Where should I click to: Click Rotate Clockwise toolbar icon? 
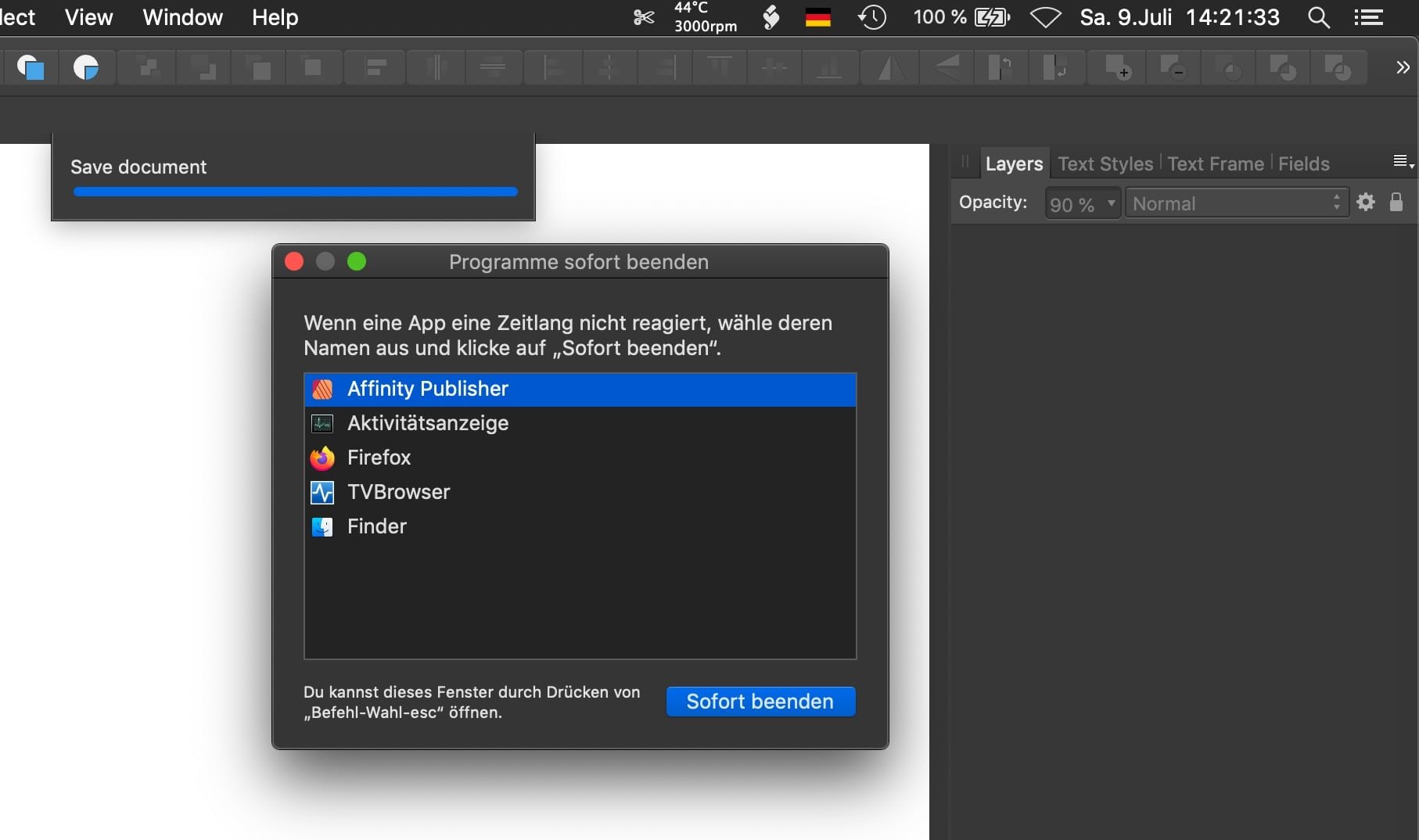(x=1055, y=68)
